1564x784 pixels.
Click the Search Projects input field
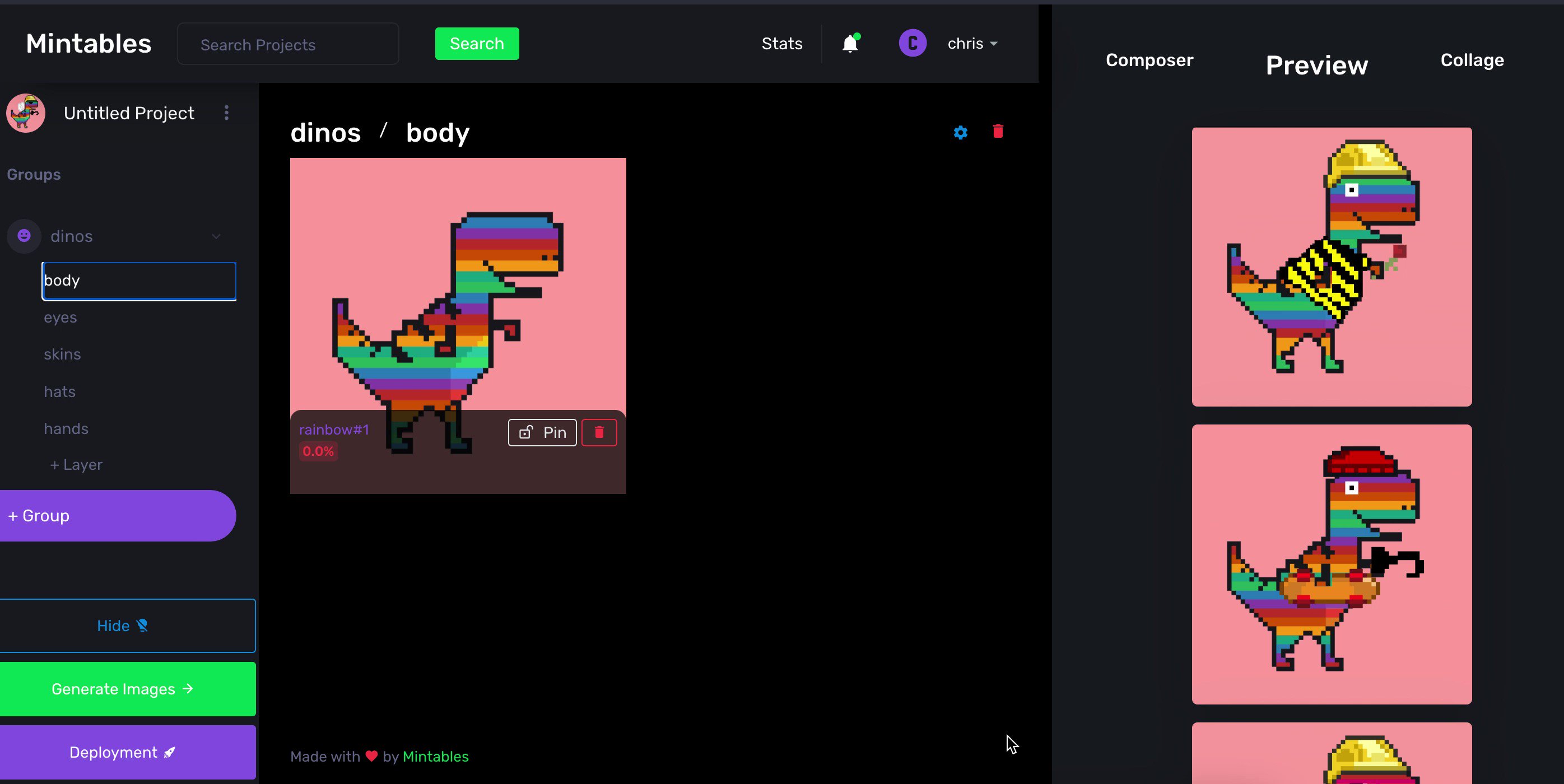click(288, 44)
